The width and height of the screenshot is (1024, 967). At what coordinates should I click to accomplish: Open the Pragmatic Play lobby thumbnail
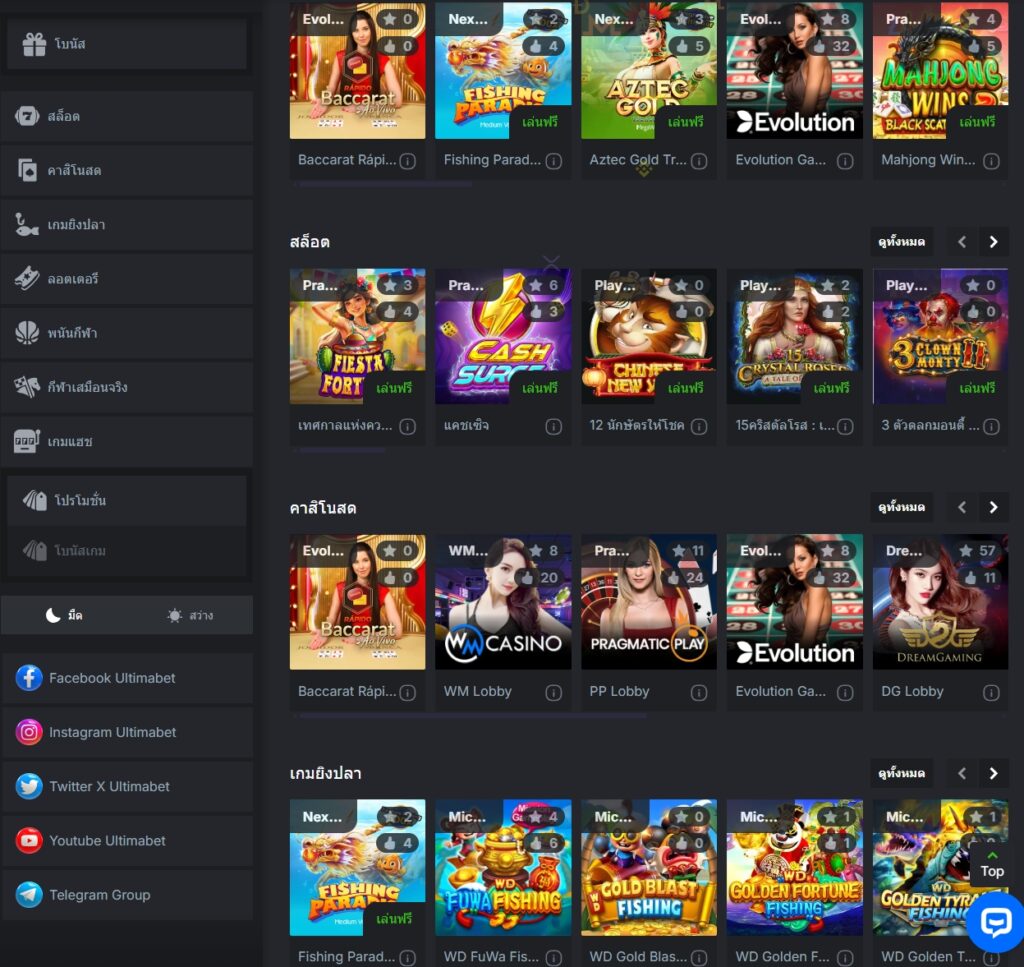pos(648,602)
